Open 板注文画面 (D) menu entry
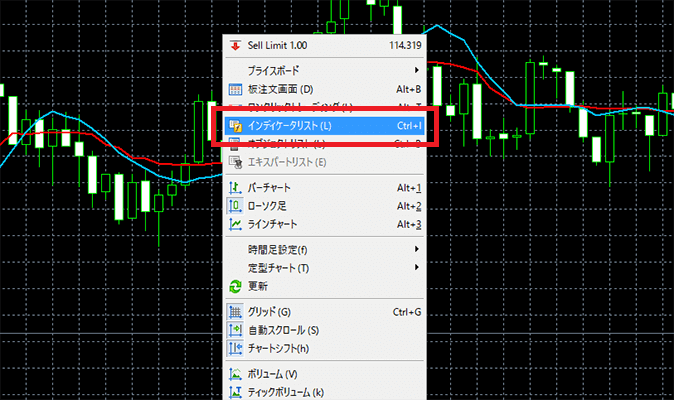 325,89
